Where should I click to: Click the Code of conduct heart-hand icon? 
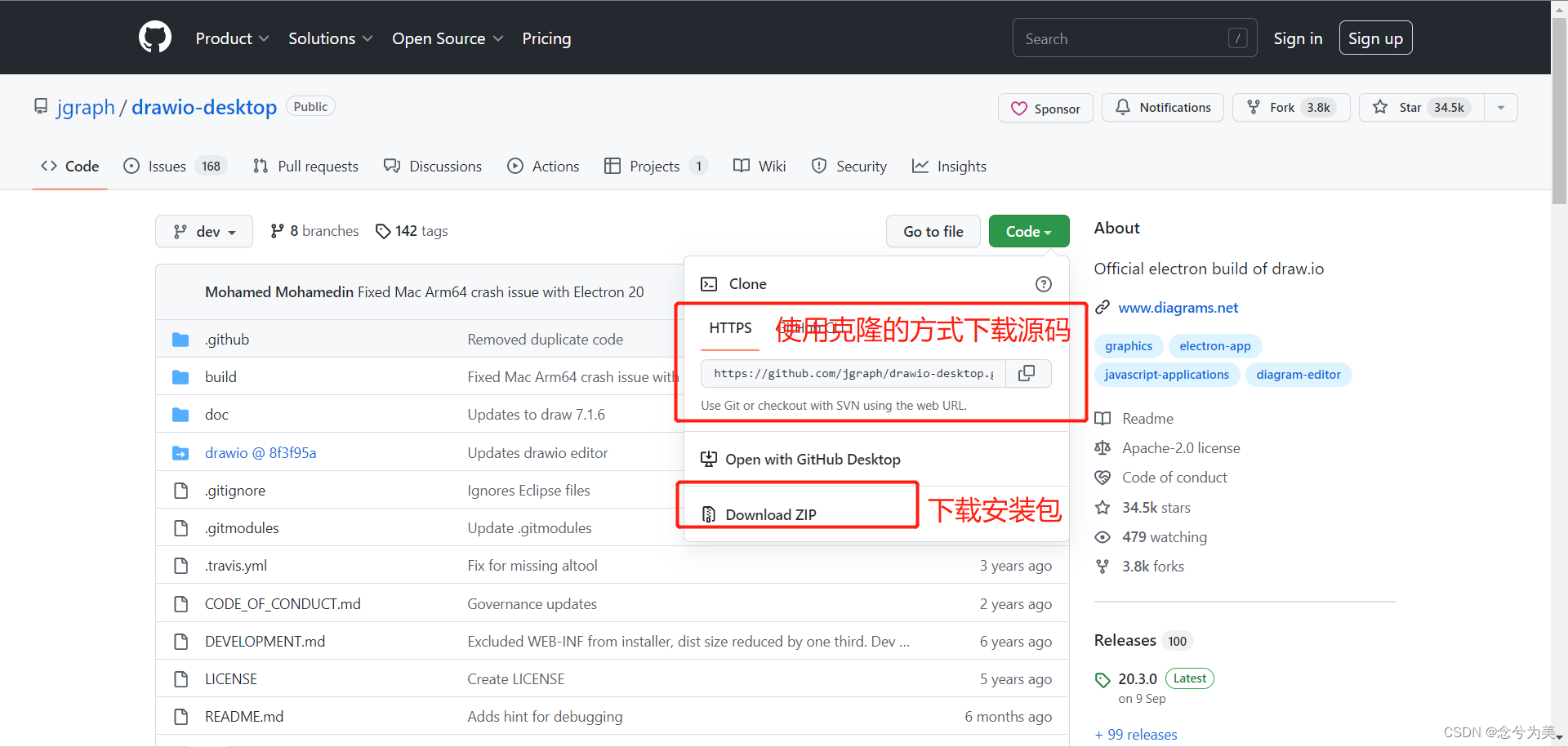coord(1102,478)
